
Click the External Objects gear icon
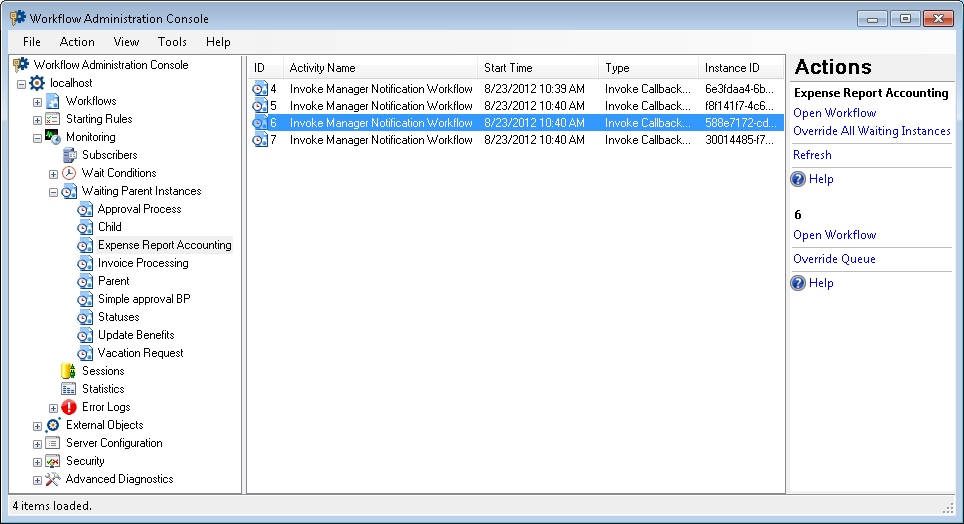pos(53,425)
